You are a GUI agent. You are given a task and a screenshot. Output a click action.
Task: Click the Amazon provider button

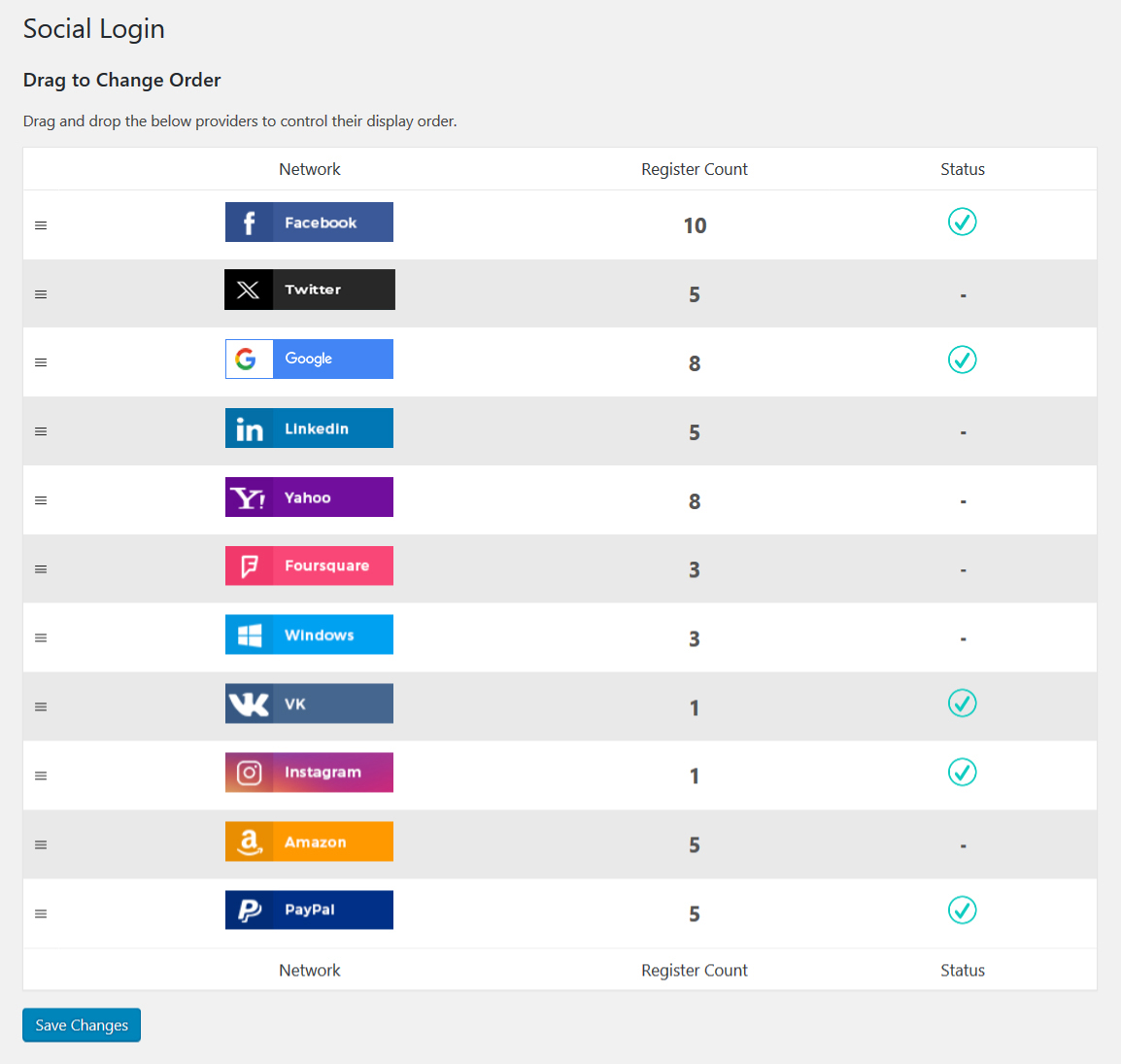click(x=309, y=841)
